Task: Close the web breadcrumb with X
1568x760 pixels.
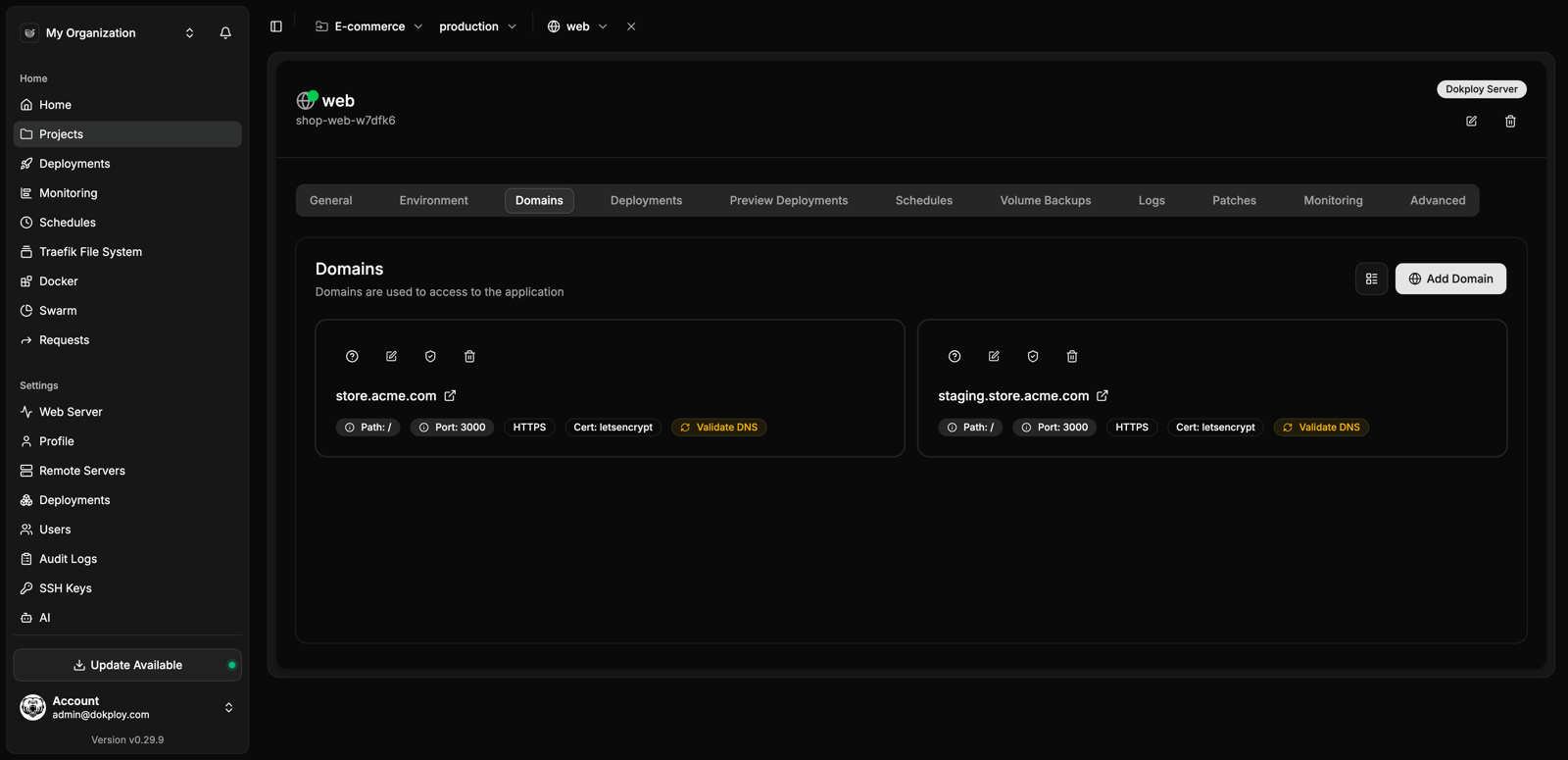Action: click(631, 26)
